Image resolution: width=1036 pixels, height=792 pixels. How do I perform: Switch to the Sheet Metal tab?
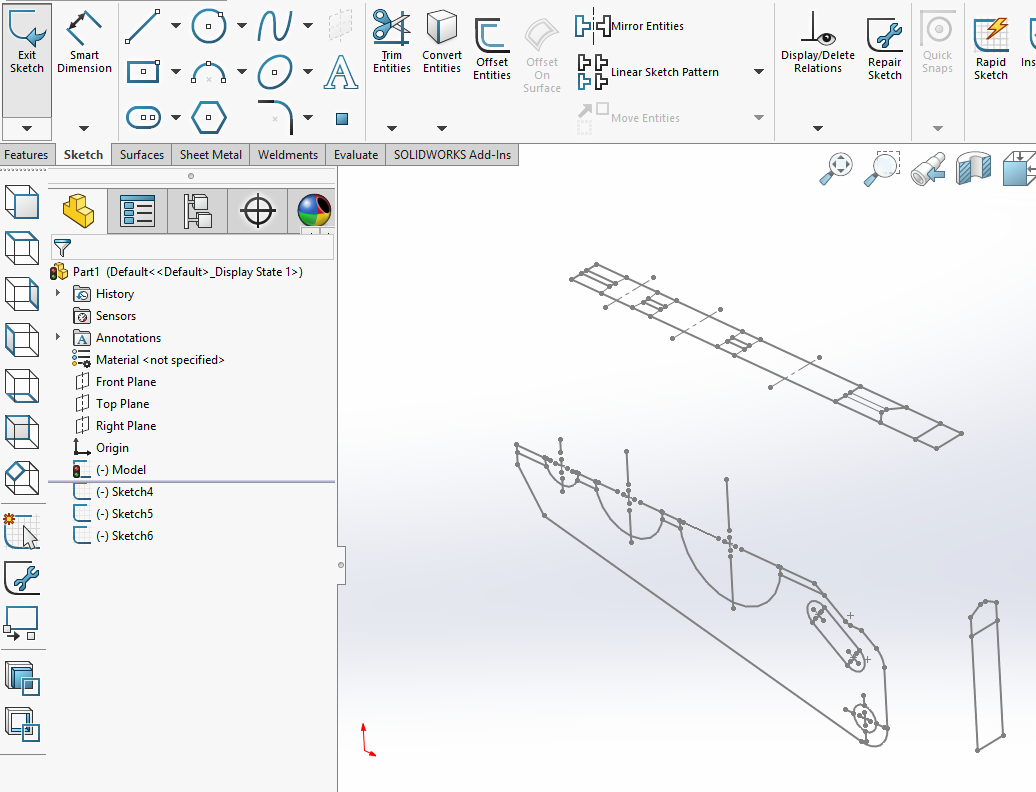tap(211, 155)
